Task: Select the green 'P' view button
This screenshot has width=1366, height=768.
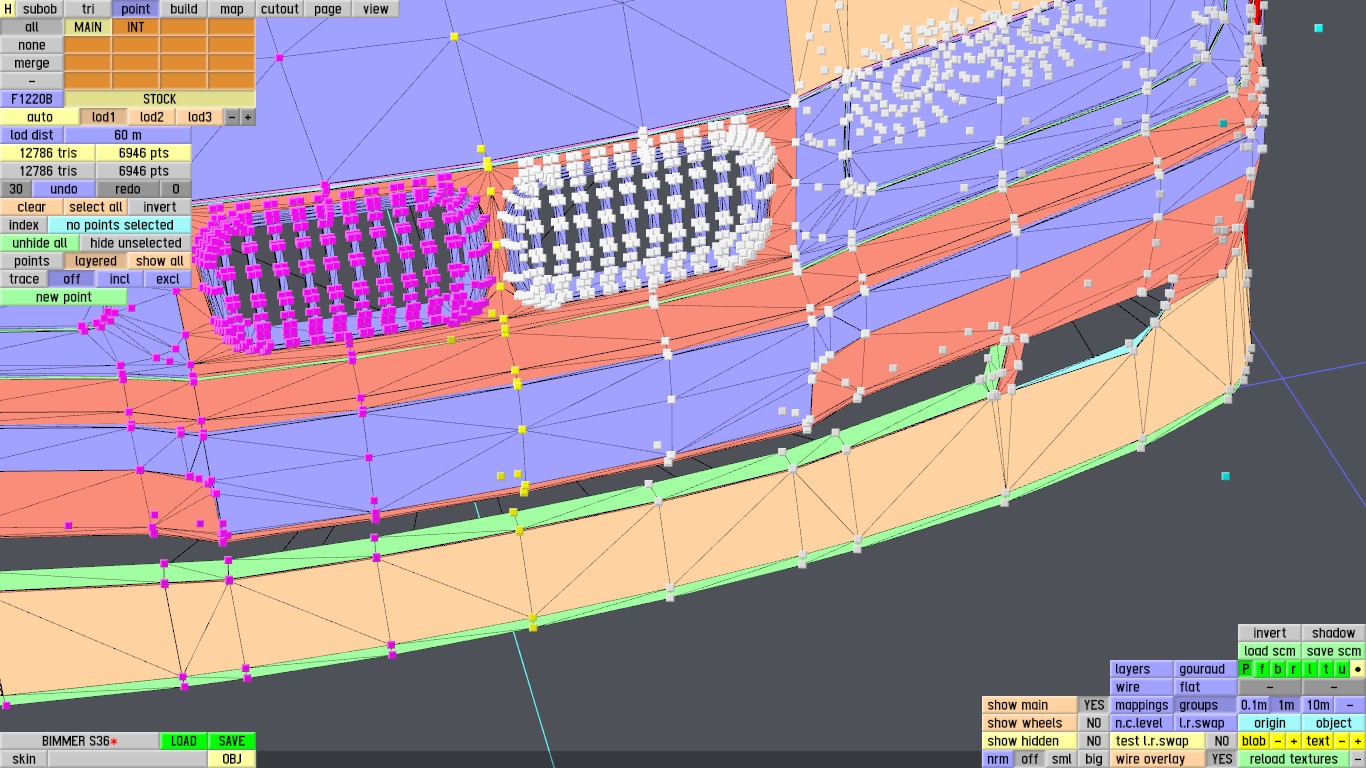Action: [x=1246, y=669]
